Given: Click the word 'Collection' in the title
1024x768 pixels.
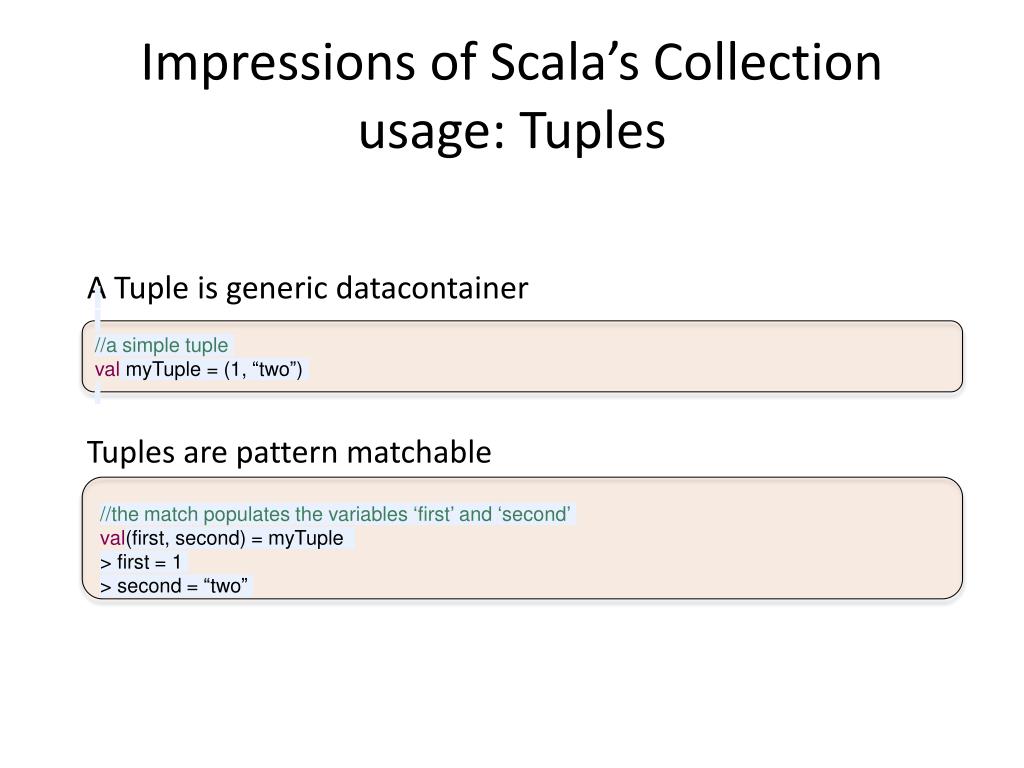Looking at the screenshot, I should (x=767, y=63).
